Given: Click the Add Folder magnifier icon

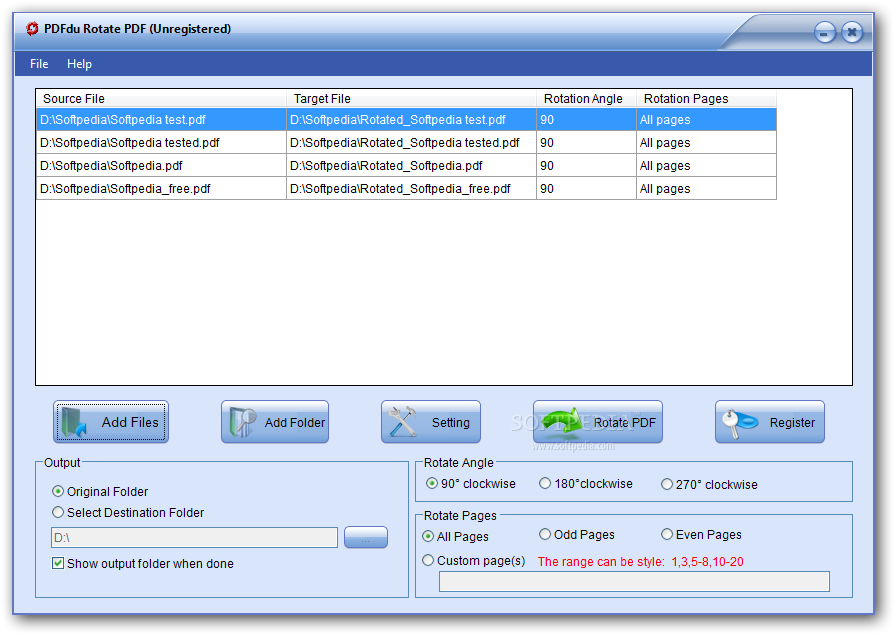Looking at the screenshot, I should click(x=243, y=422).
